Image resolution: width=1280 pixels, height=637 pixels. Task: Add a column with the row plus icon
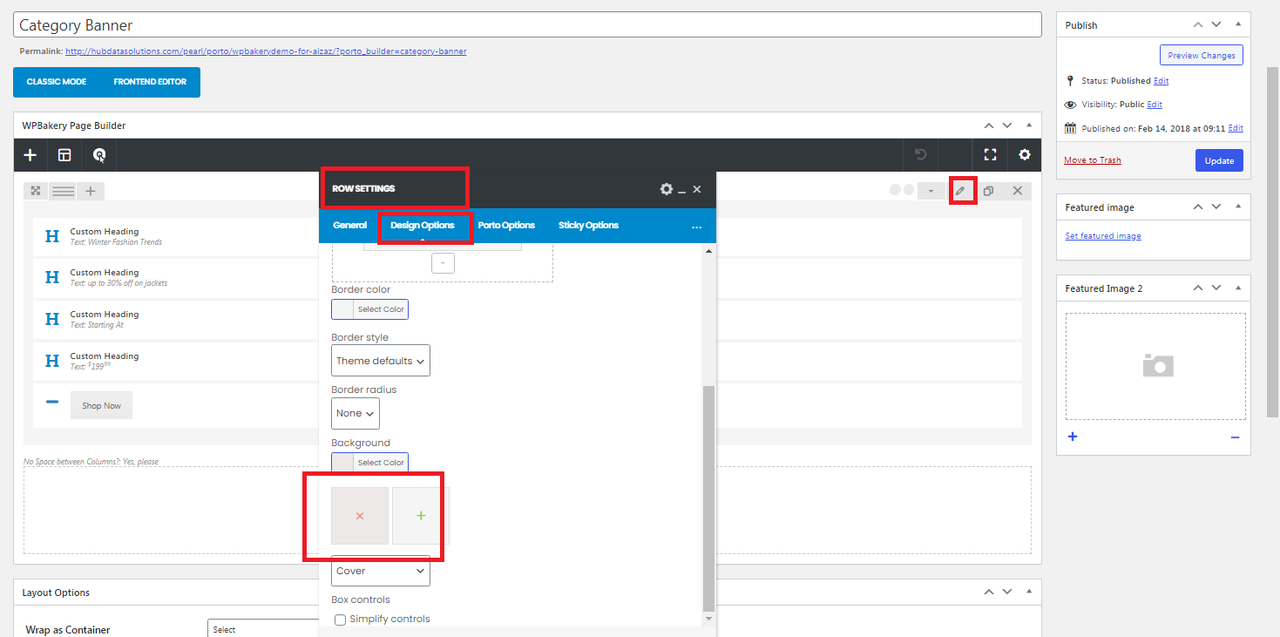pos(90,191)
